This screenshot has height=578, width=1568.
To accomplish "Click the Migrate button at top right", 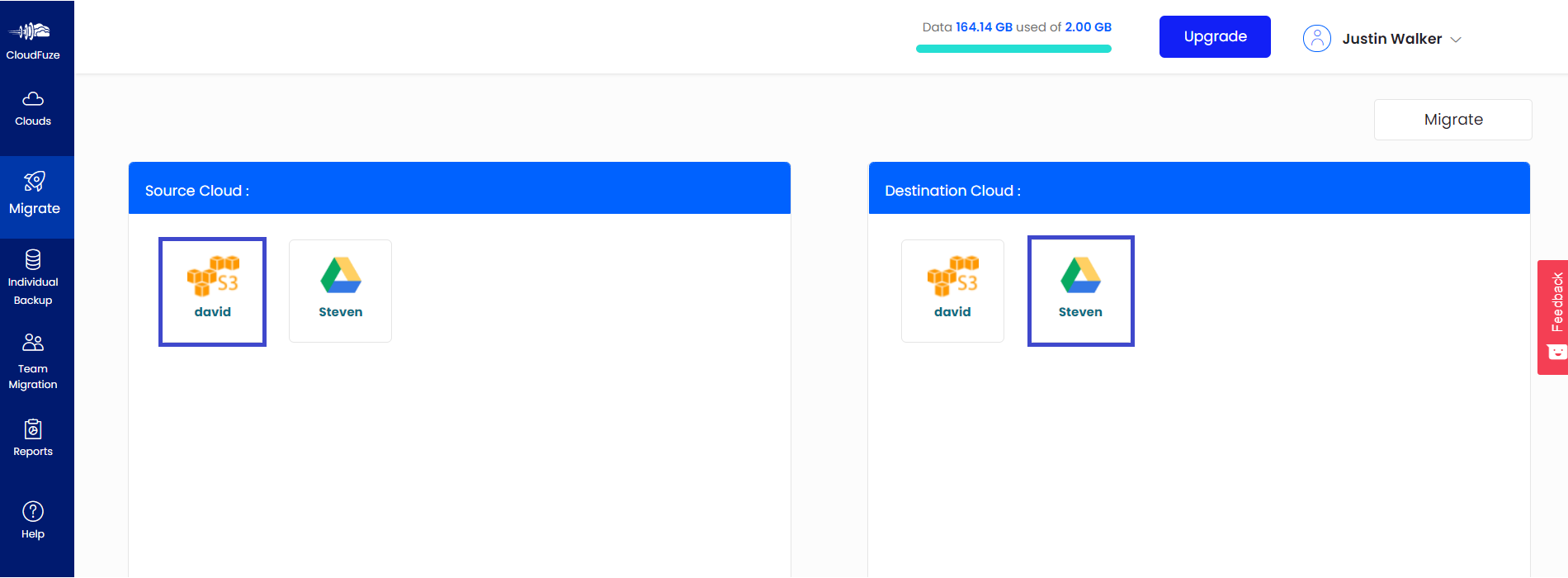I will click(x=1453, y=120).
